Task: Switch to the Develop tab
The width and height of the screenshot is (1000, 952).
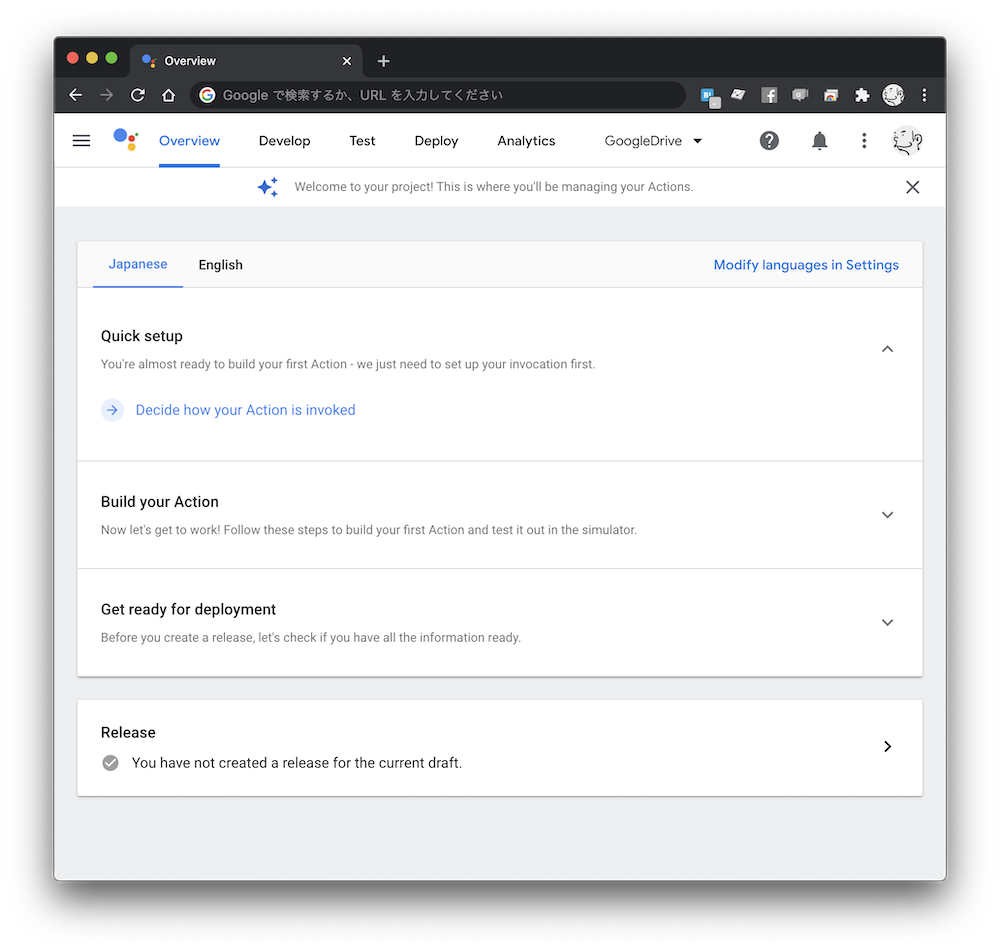Action: [x=284, y=141]
